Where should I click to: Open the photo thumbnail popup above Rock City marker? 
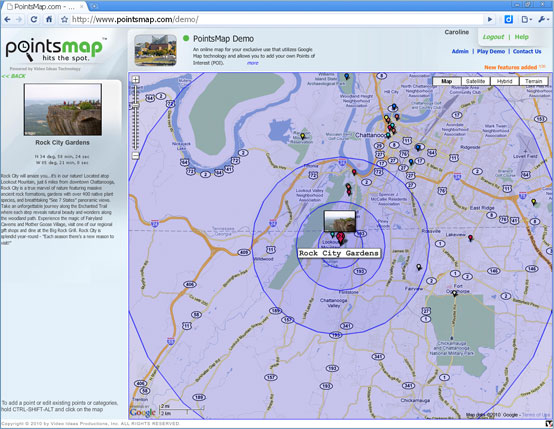[x=340, y=221]
